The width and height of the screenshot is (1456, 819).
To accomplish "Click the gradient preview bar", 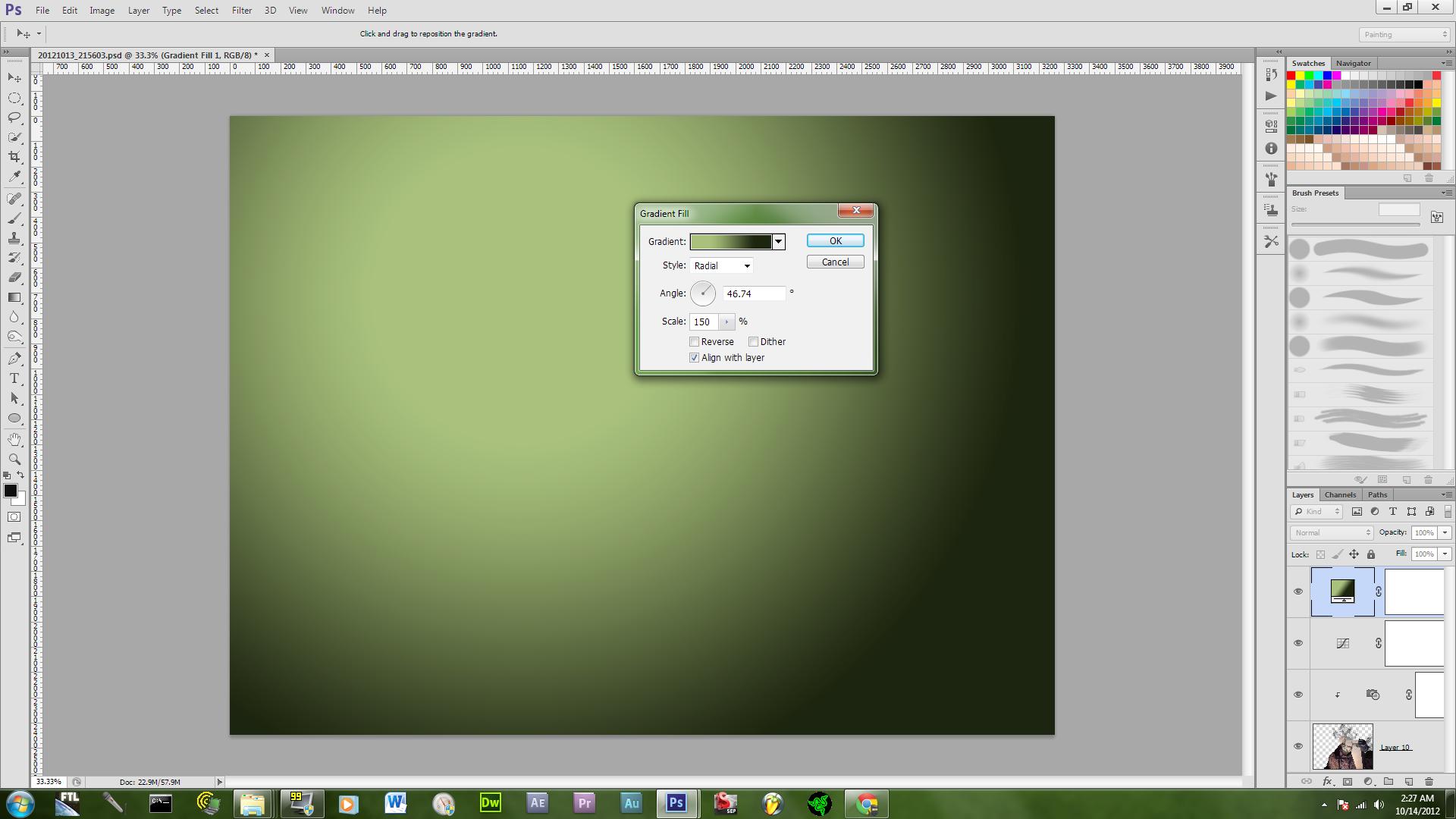I will (731, 242).
